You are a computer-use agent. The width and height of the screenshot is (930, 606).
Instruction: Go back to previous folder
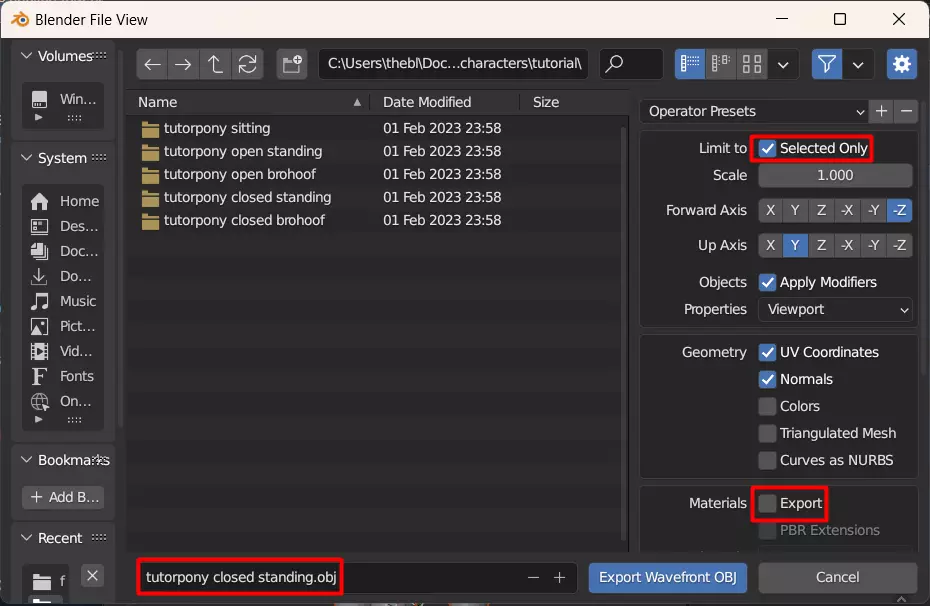pos(152,64)
